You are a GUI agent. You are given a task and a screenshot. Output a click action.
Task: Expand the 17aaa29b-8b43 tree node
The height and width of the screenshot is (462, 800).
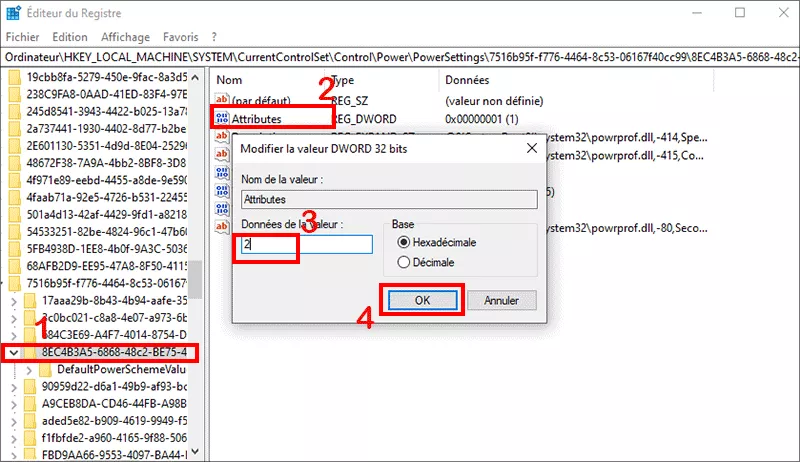(x=12, y=300)
